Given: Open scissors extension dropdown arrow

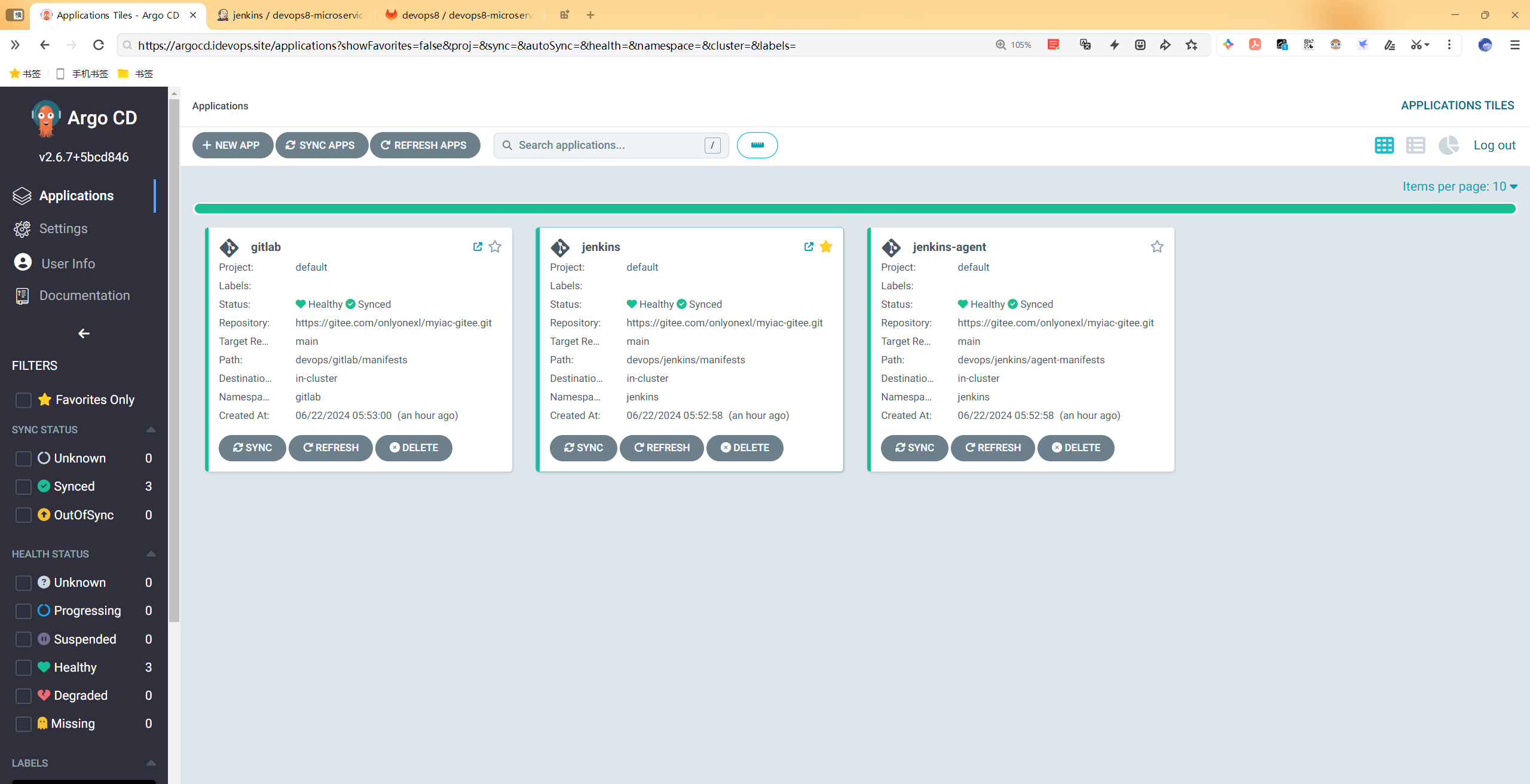Looking at the screenshot, I should pos(1427,45).
